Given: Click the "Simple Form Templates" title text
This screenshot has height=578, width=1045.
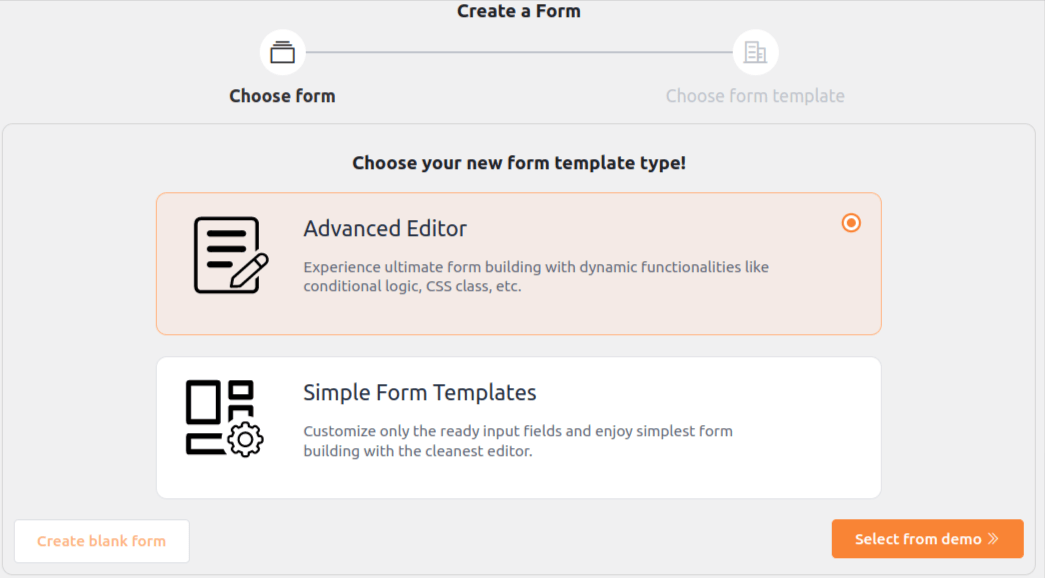Looking at the screenshot, I should pyautogui.click(x=420, y=392).
